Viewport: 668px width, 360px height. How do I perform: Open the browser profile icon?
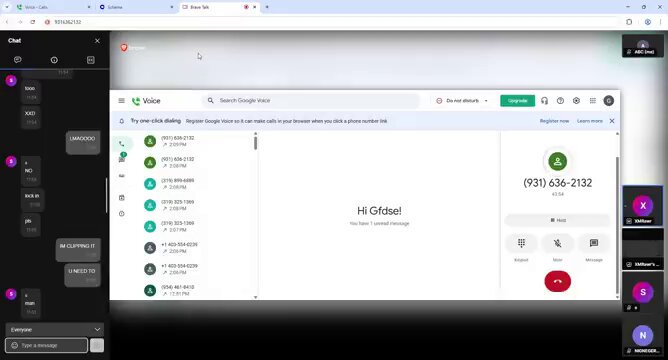648,22
